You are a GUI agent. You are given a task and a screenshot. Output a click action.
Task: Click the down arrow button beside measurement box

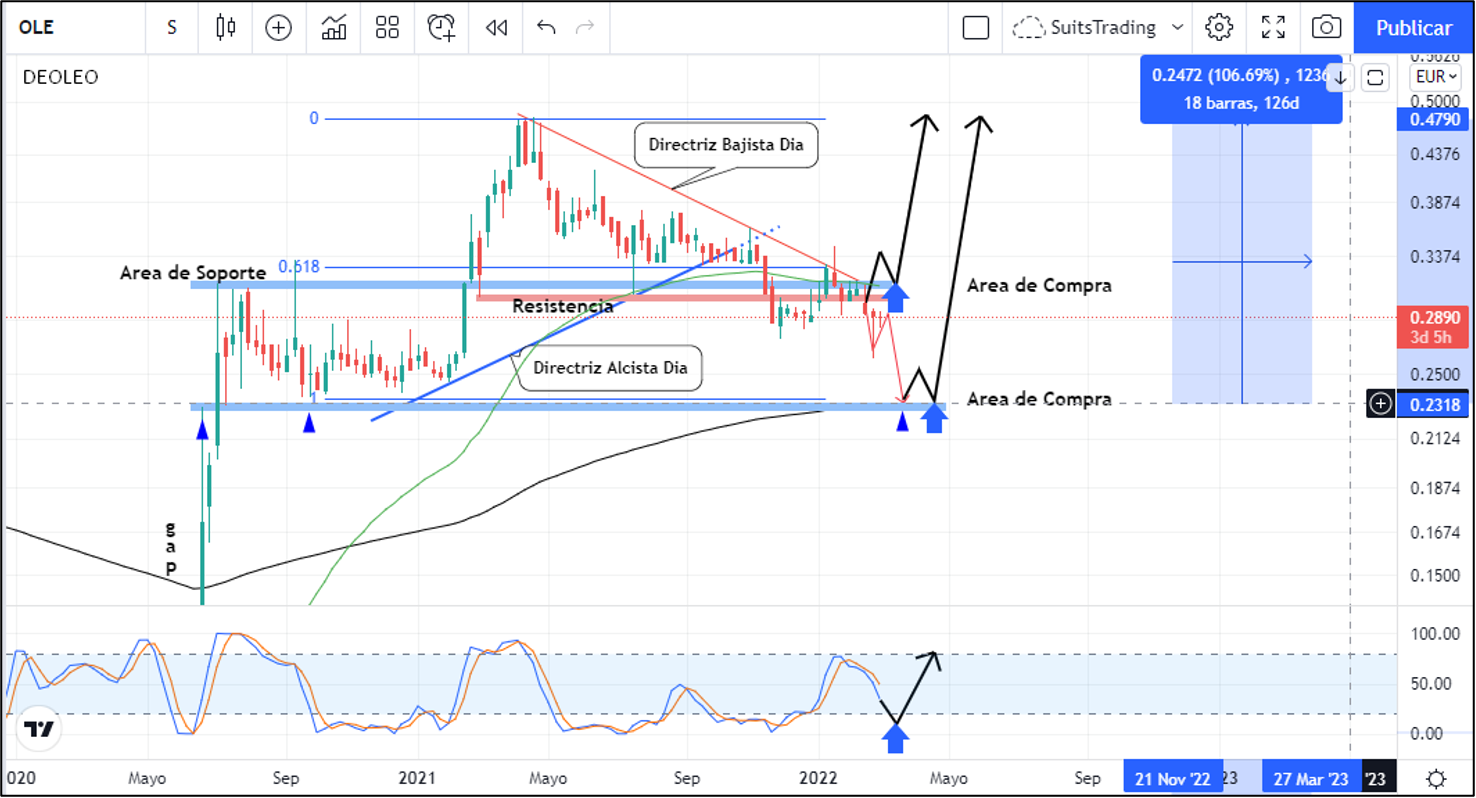point(1341,77)
